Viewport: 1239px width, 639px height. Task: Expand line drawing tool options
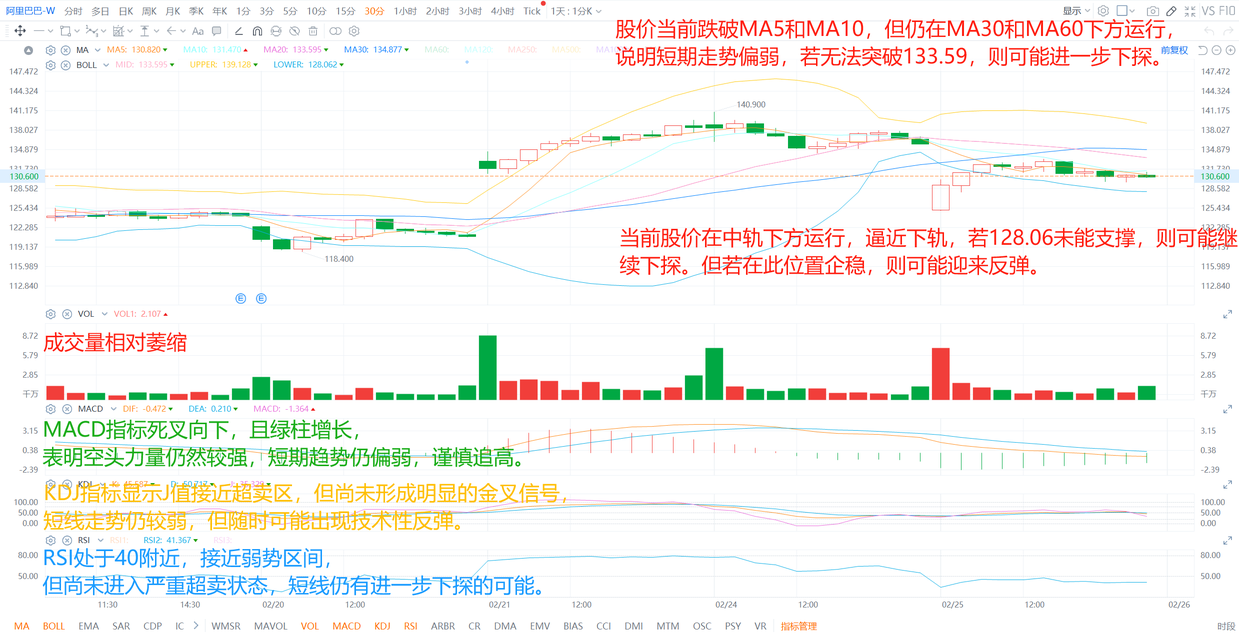tap(50, 31)
